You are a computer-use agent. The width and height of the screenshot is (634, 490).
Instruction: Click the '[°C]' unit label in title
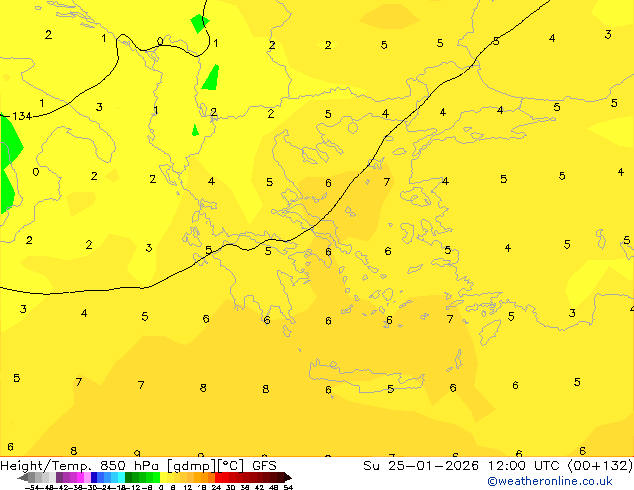(x=231, y=466)
